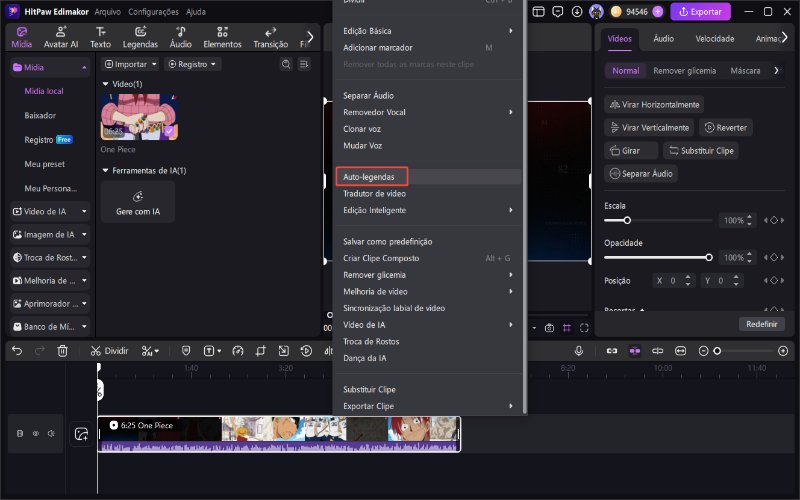Toggle track visibility eye icon
Image resolution: width=800 pixels, height=500 pixels.
pyautogui.click(x=36, y=433)
